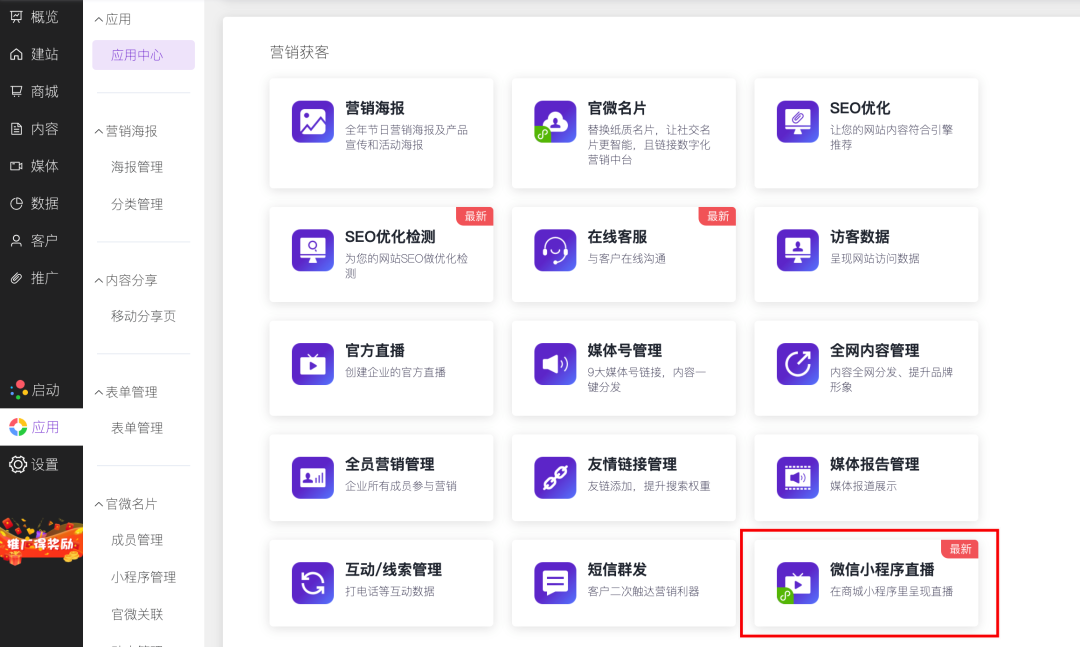Image resolution: width=1080 pixels, height=647 pixels.
Task: Select the 全网内容管理 circular arrows icon
Action: (x=797, y=362)
